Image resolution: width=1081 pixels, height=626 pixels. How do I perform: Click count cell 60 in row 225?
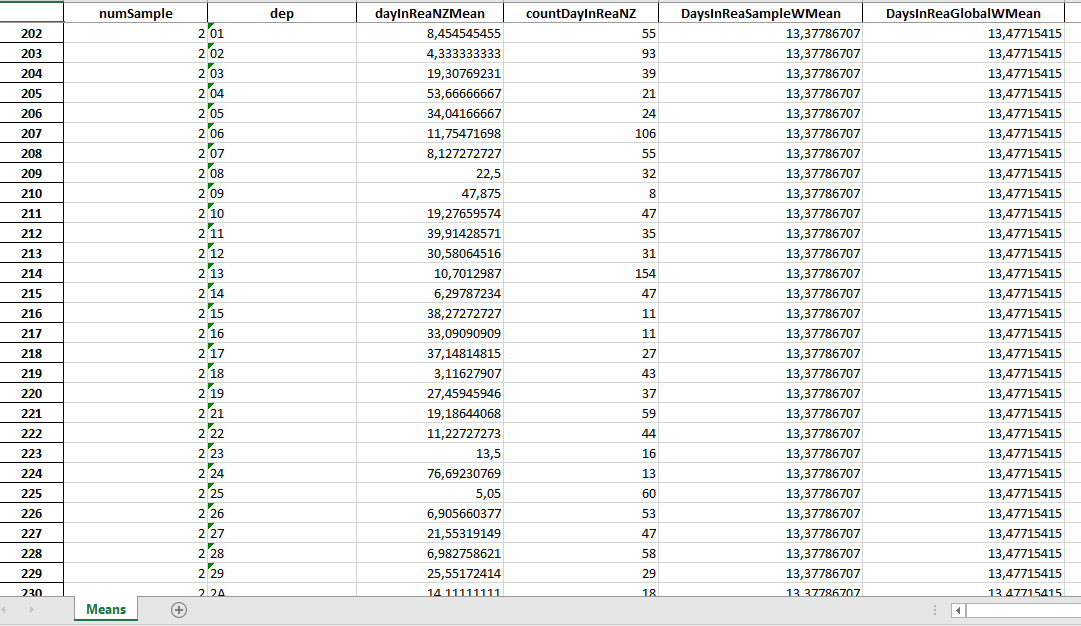580,494
